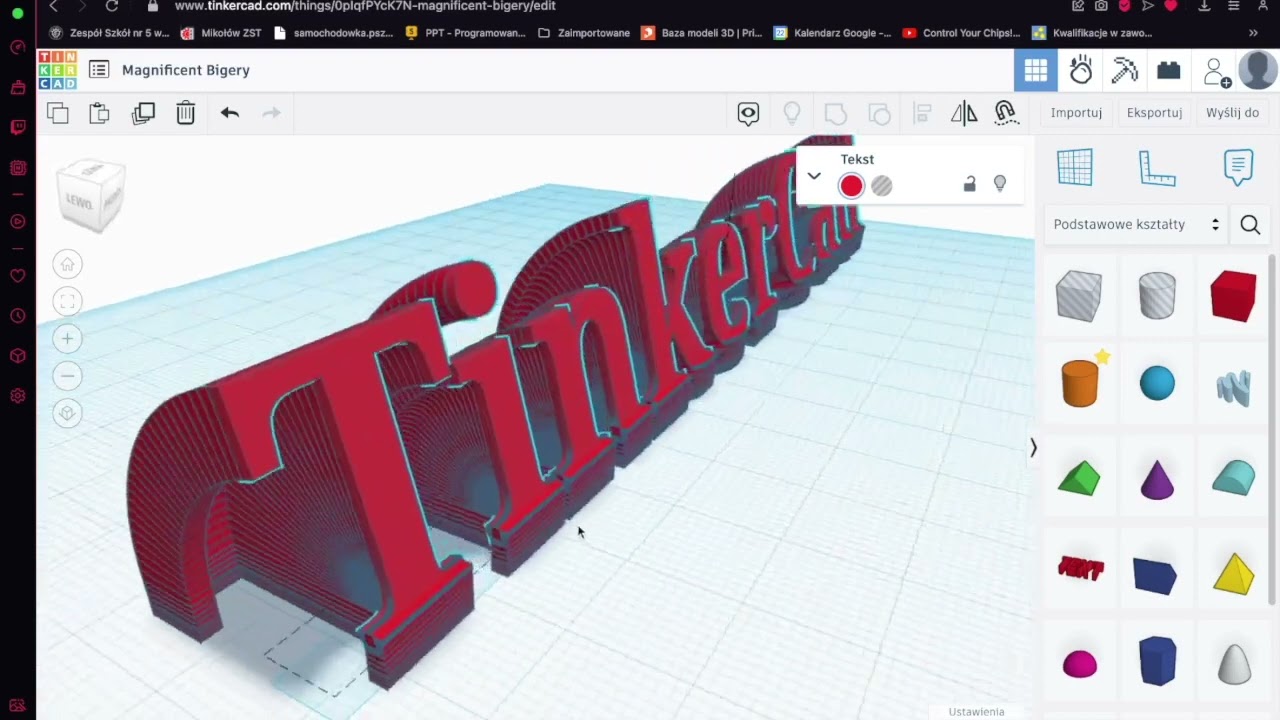The image size is (1280, 720).
Task: Collapse the Tekst shape panel chevron
Action: tap(814, 176)
